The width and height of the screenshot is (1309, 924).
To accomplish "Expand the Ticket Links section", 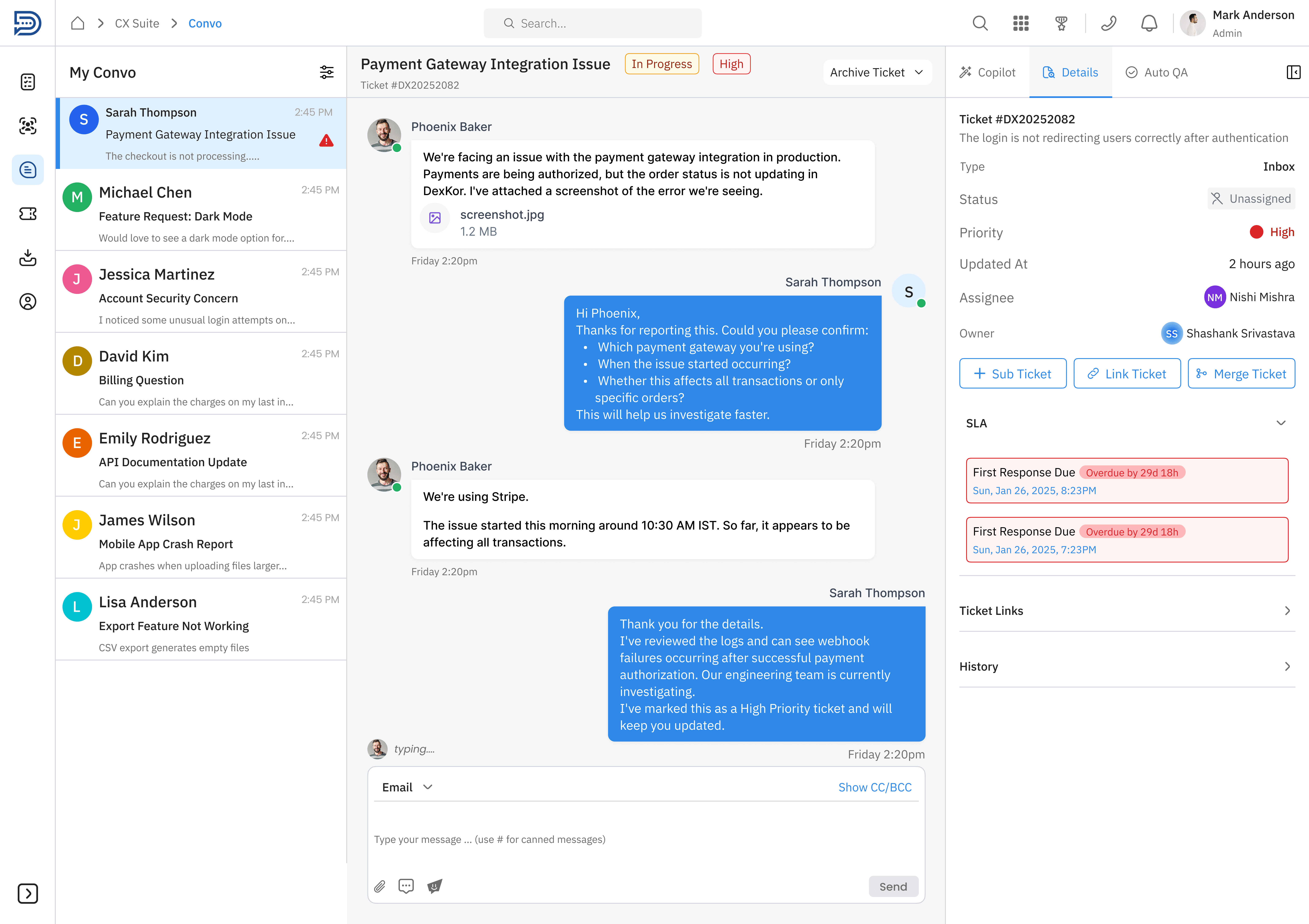I will (1127, 610).
